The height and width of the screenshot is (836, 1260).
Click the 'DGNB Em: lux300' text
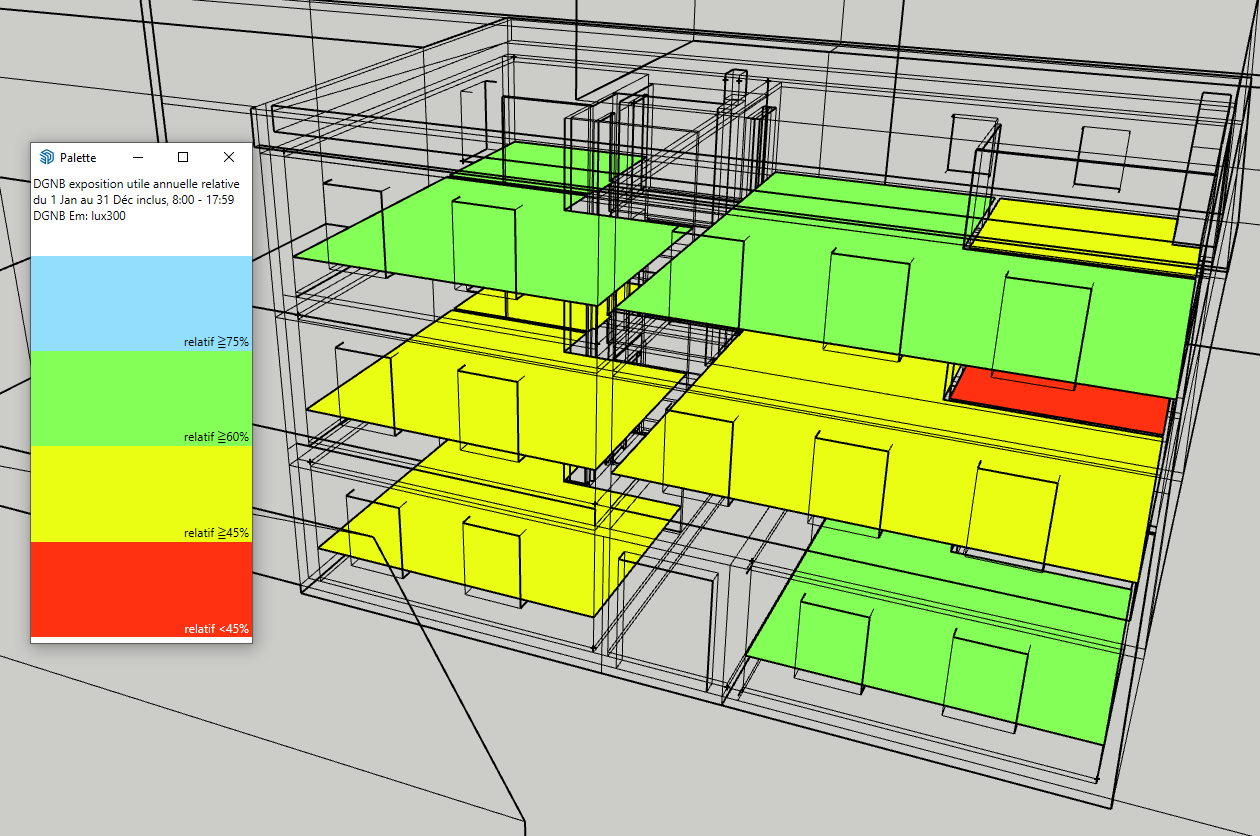coord(80,215)
